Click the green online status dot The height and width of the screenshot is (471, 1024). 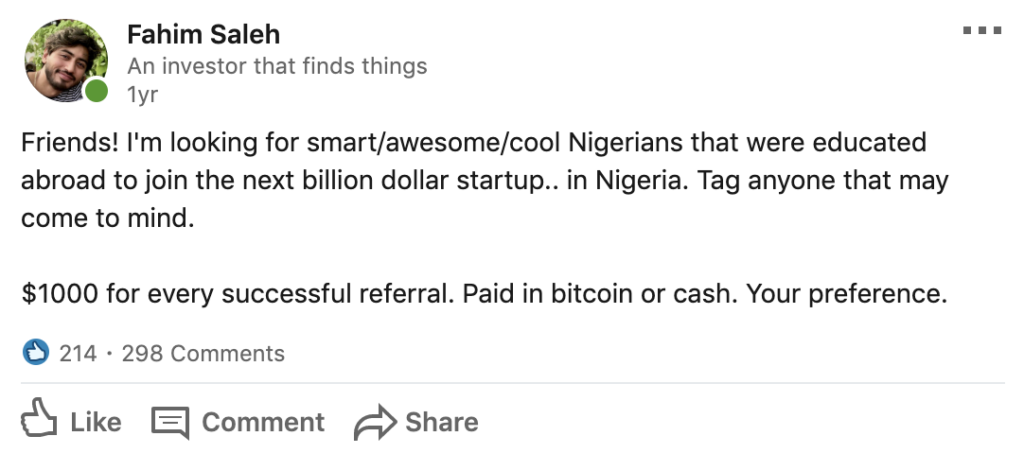pos(96,93)
